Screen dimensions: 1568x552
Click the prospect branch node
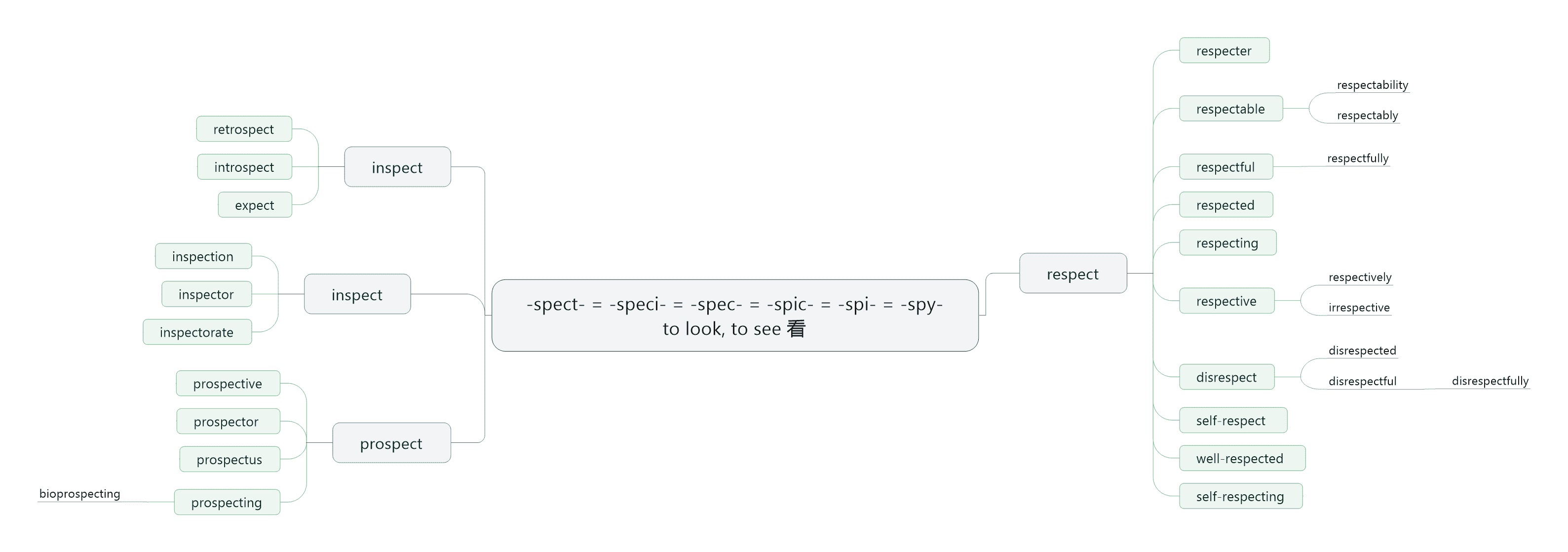tap(391, 443)
